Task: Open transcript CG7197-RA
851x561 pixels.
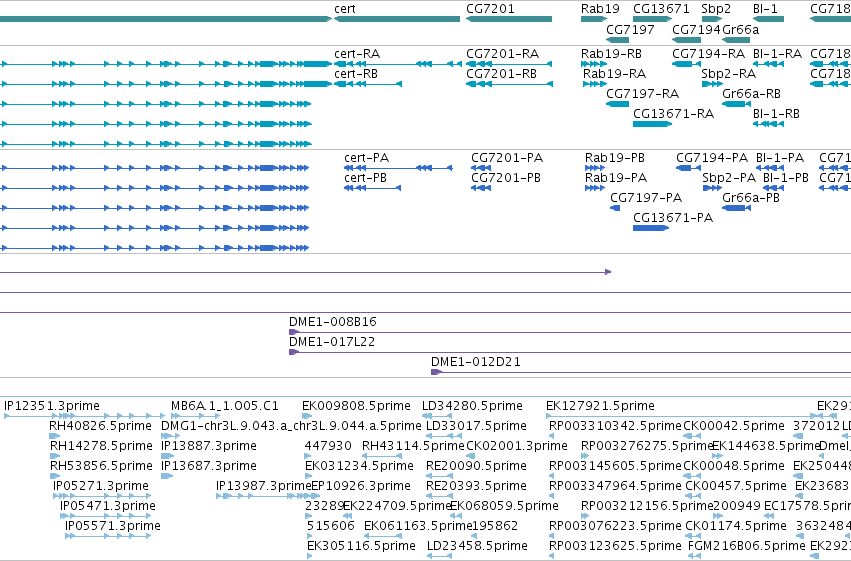Action: pos(618,104)
